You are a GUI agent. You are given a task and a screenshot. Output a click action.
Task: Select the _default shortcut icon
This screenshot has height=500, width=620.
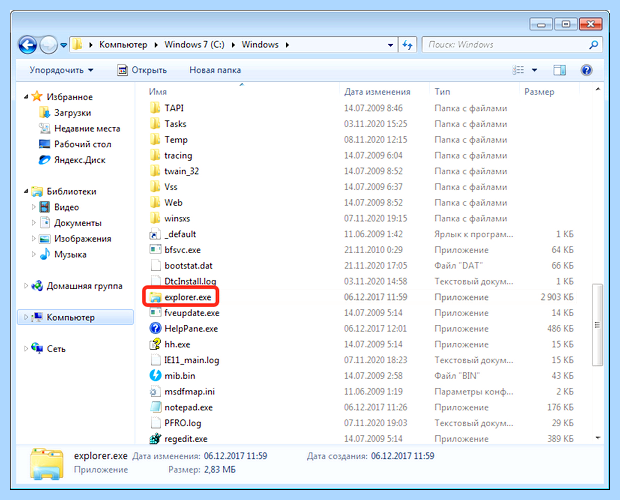(x=155, y=234)
